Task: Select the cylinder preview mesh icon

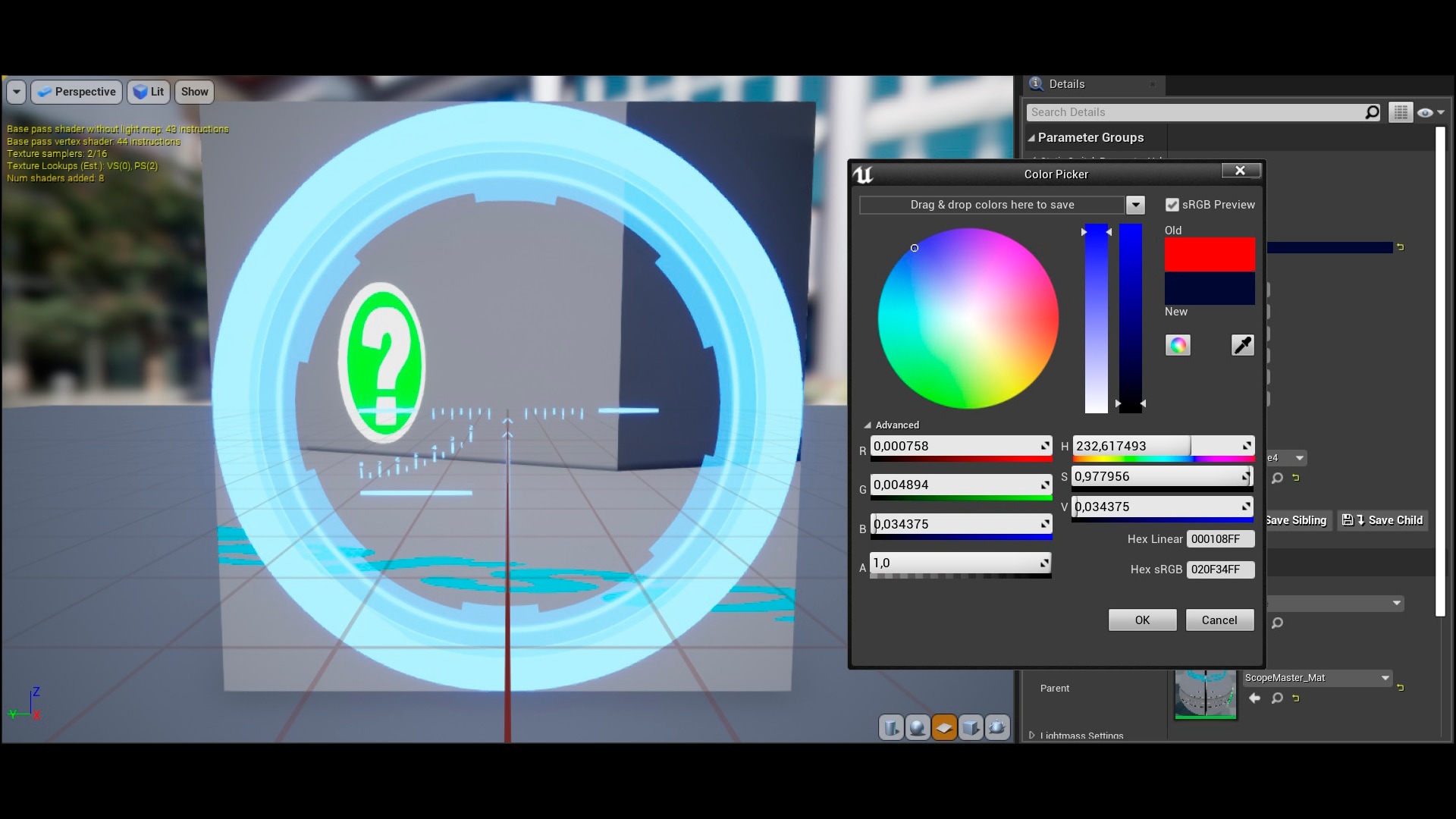Action: point(890,726)
